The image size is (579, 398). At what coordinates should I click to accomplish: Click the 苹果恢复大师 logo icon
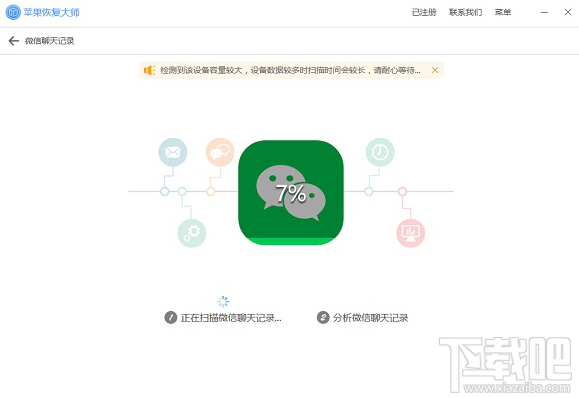pyautogui.click(x=13, y=12)
